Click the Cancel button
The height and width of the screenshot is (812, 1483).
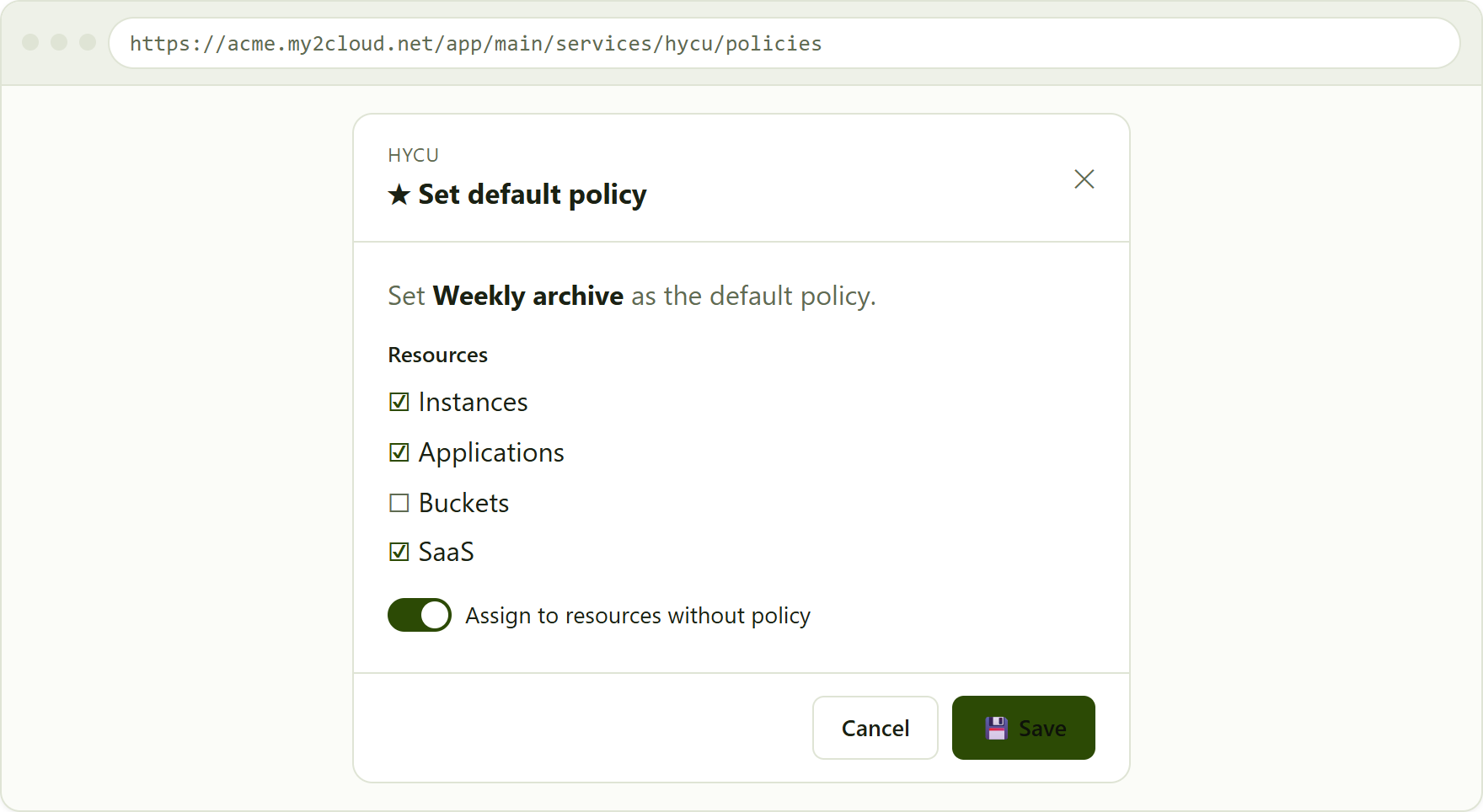pos(875,728)
